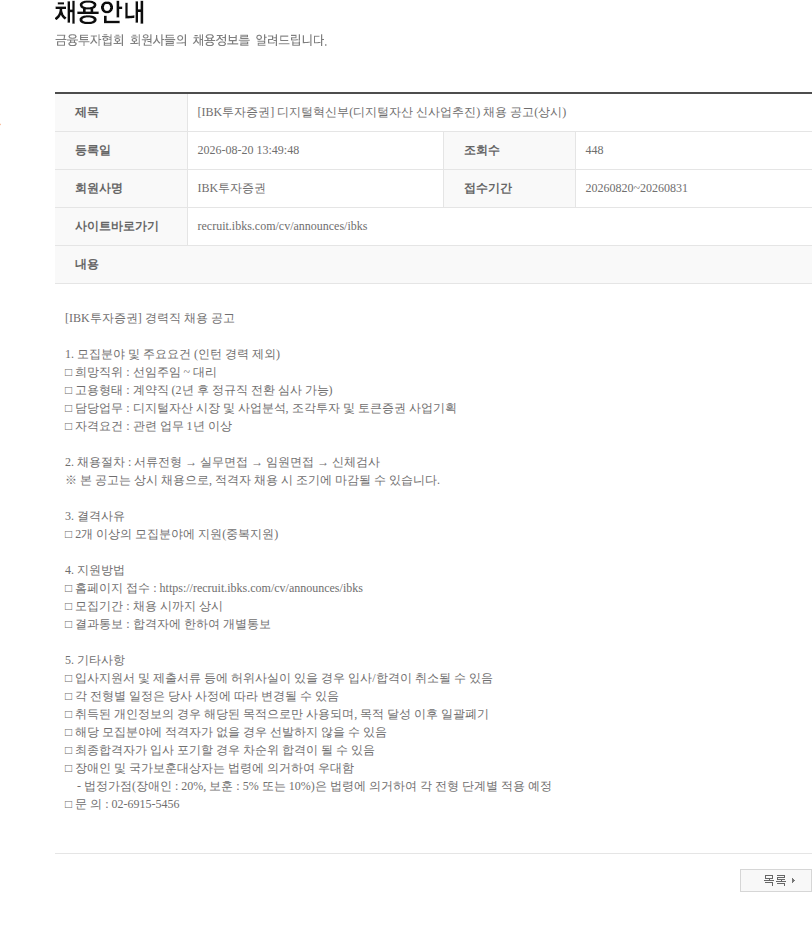Click the arrow icon on 목록 button
This screenshot has height=947, width=812.
[793, 881]
